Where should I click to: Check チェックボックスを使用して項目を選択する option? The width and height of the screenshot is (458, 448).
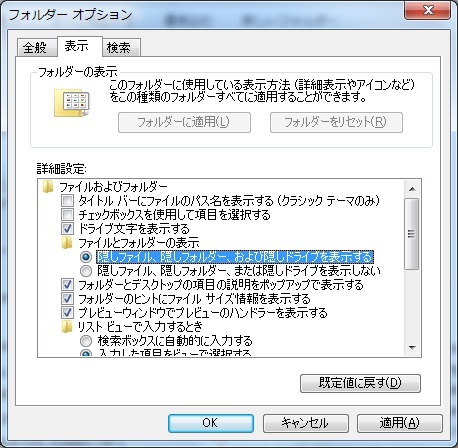(67, 215)
